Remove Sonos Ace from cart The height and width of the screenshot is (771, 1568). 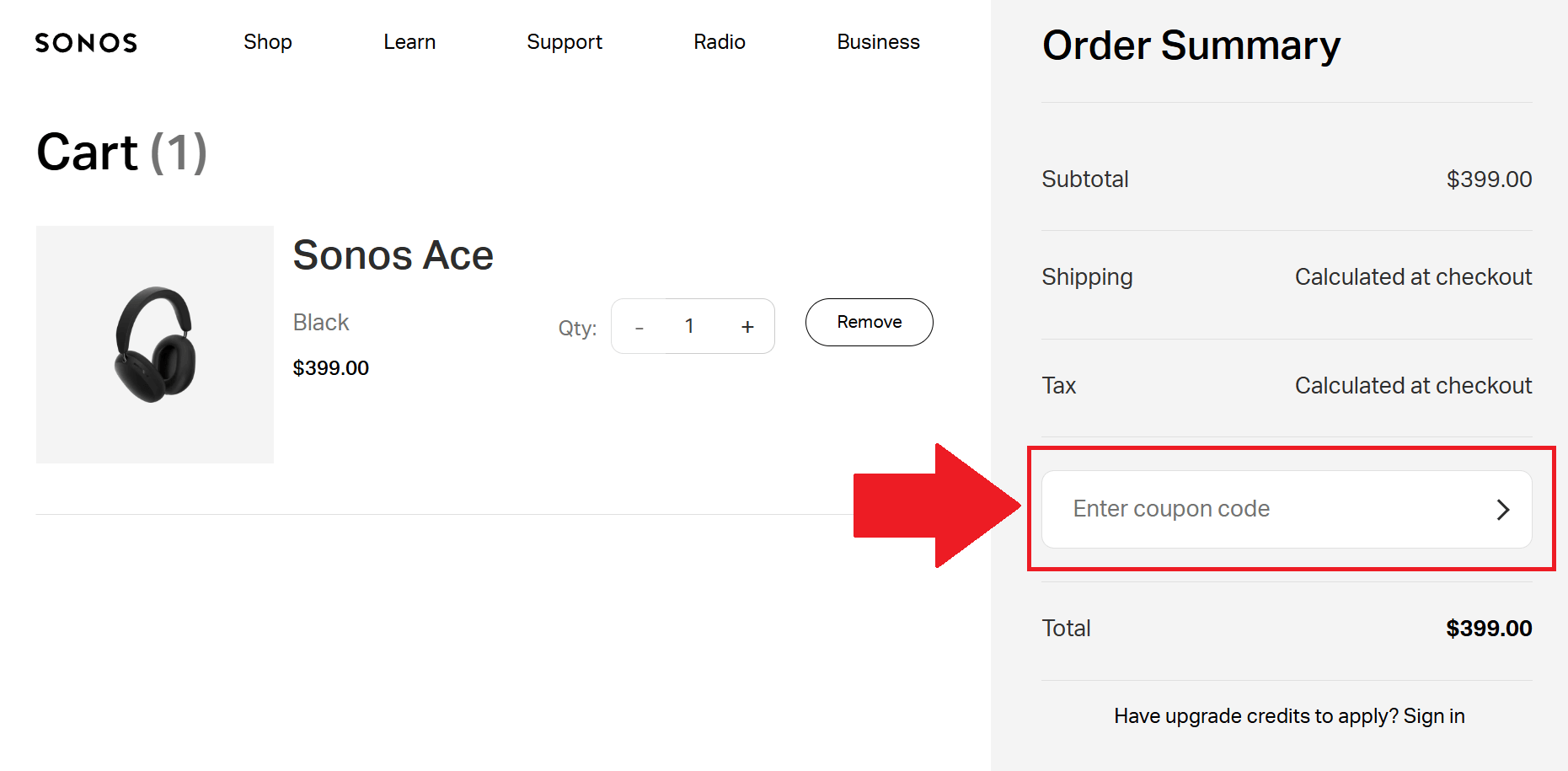point(869,322)
